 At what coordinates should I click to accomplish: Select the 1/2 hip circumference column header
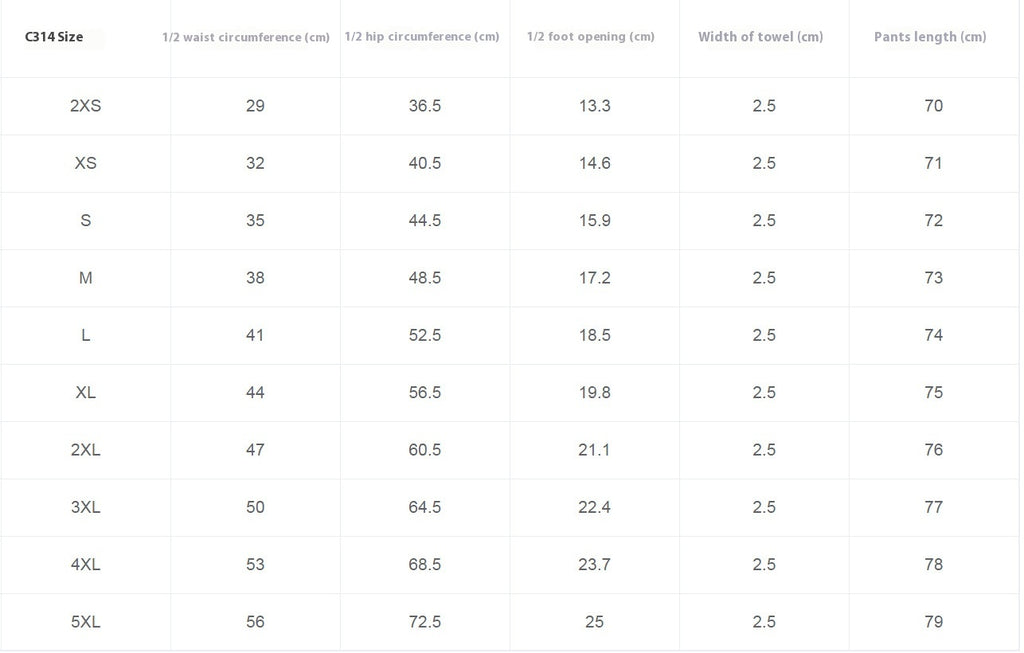pos(422,37)
